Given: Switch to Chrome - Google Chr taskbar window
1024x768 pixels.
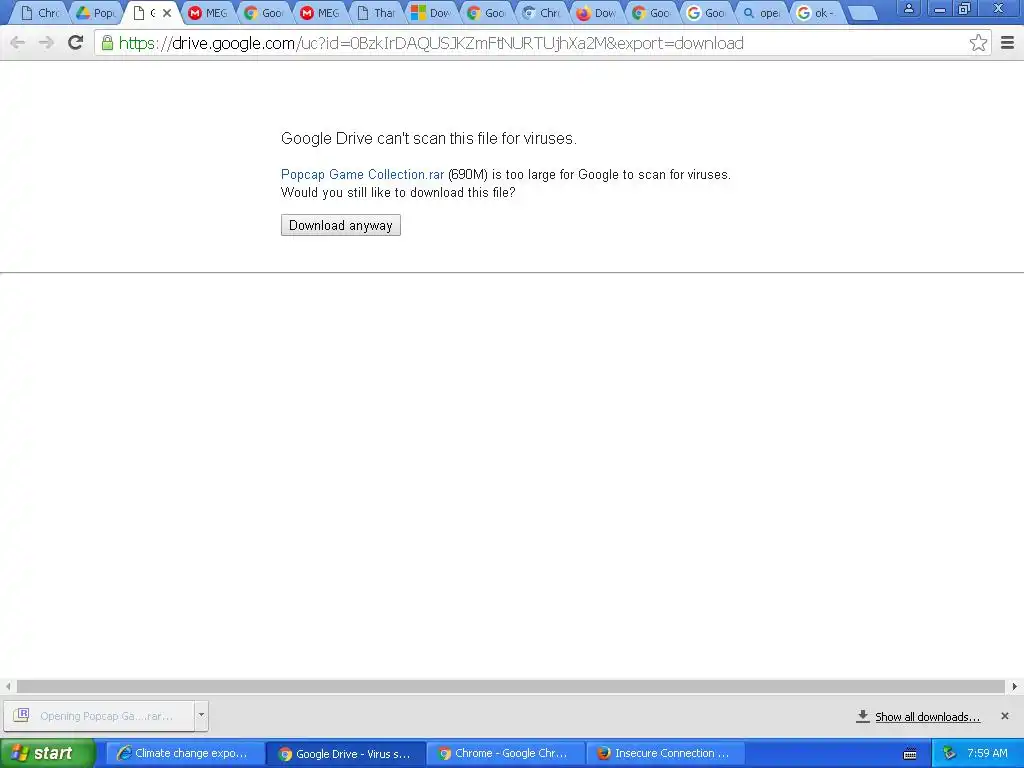Looking at the screenshot, I should click(x=505, y=753).
